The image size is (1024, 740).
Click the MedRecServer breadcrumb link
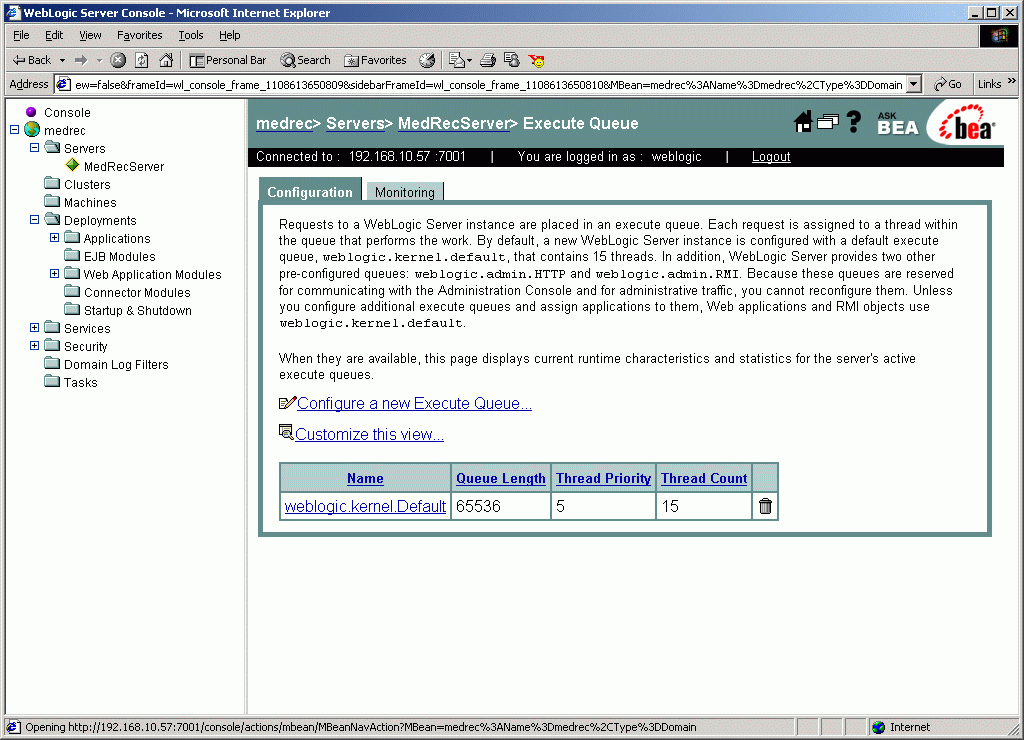pyautogui.click(x=453, y=123)
